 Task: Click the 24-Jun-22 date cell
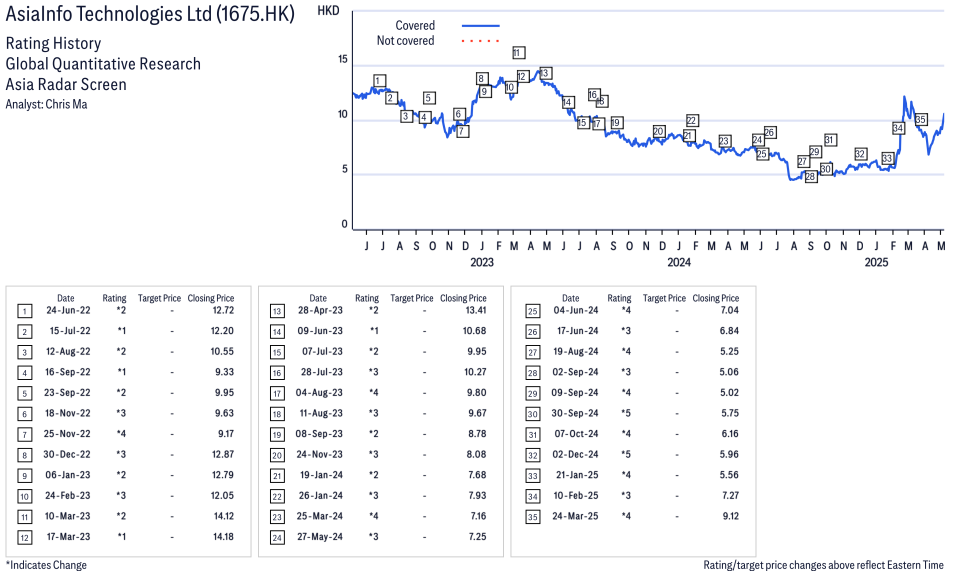pos(68,310)
